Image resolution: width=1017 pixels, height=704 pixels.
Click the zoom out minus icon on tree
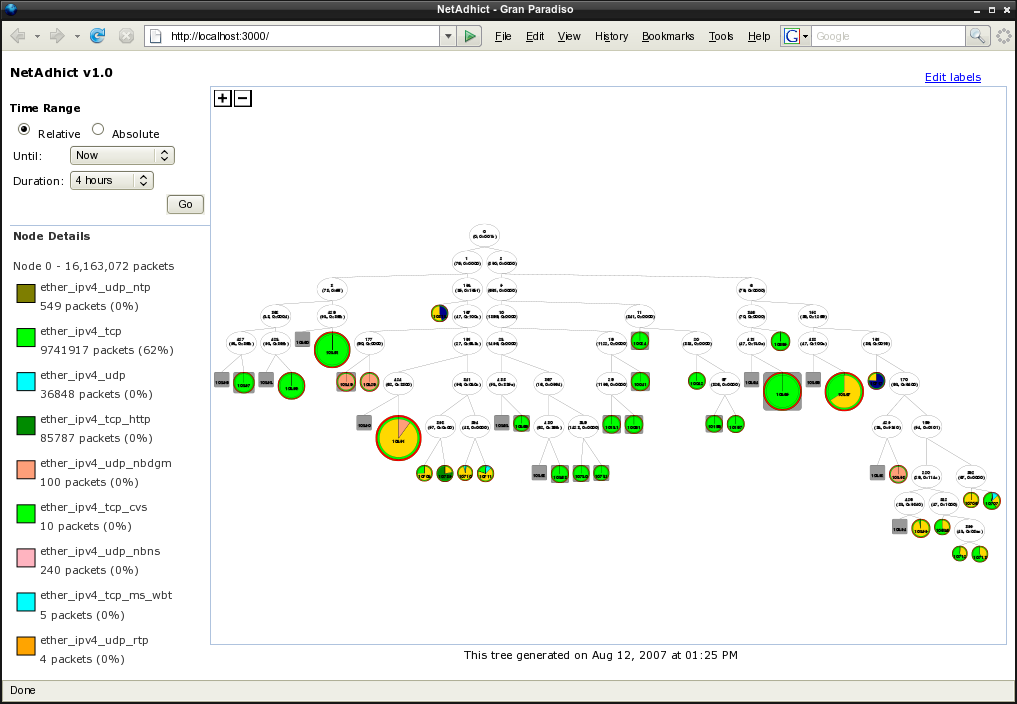tap(242, 98)
